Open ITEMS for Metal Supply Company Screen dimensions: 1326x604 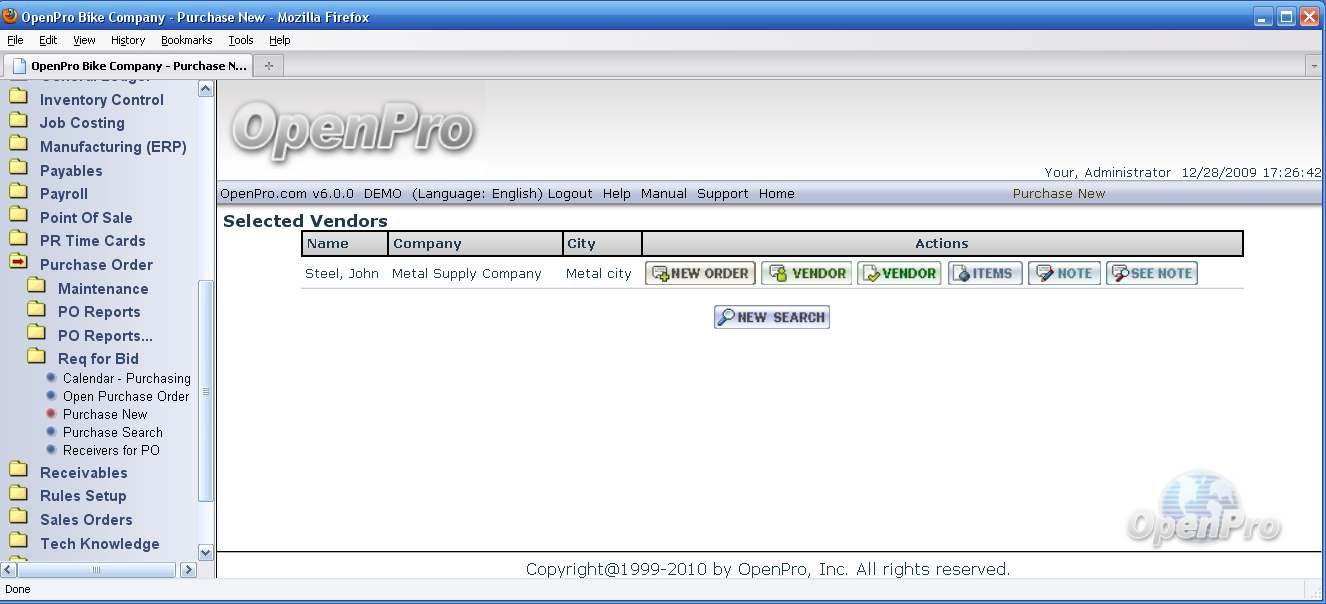[x=984, y=273]
